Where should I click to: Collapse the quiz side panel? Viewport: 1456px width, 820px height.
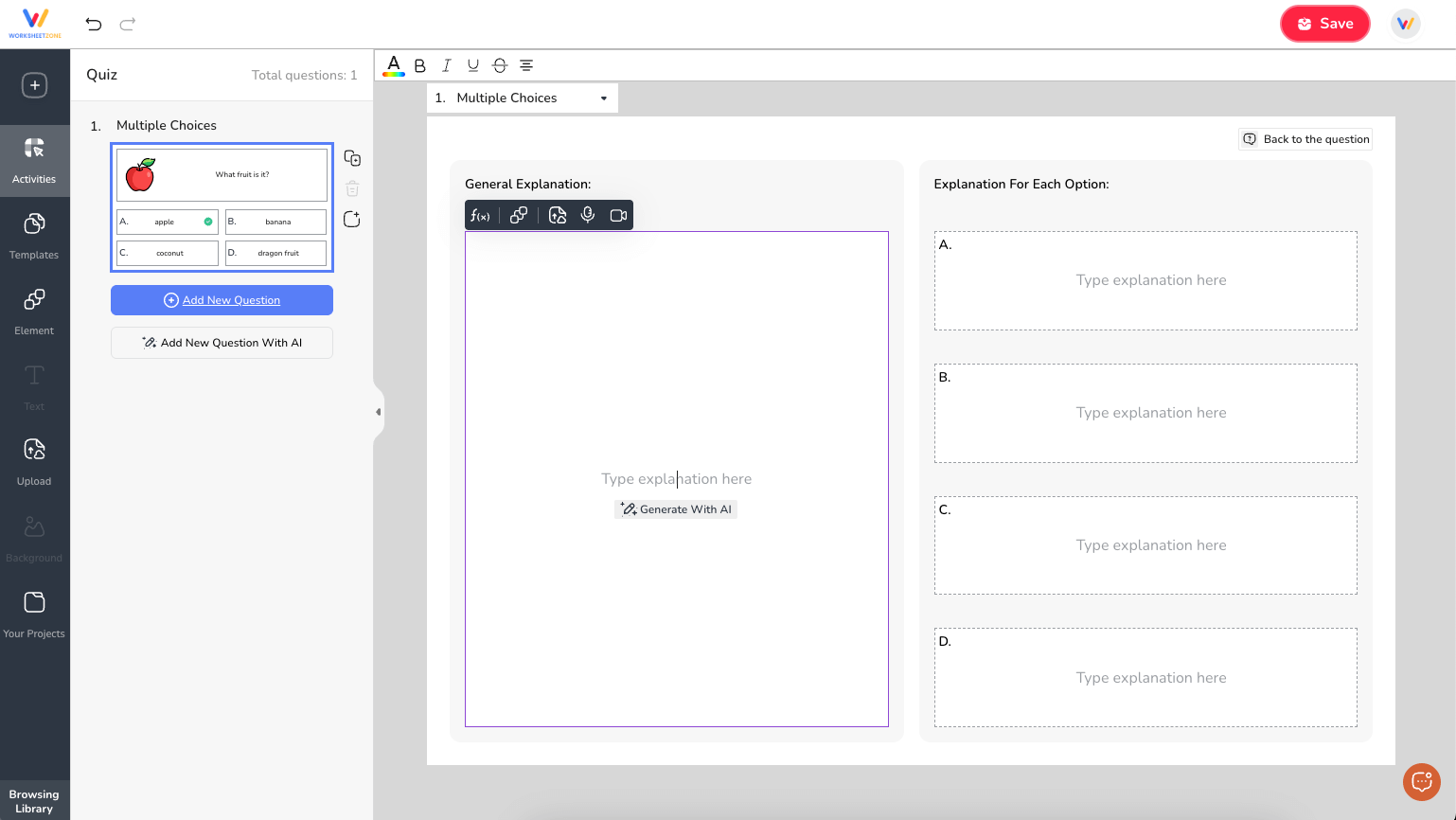[379, 412]
